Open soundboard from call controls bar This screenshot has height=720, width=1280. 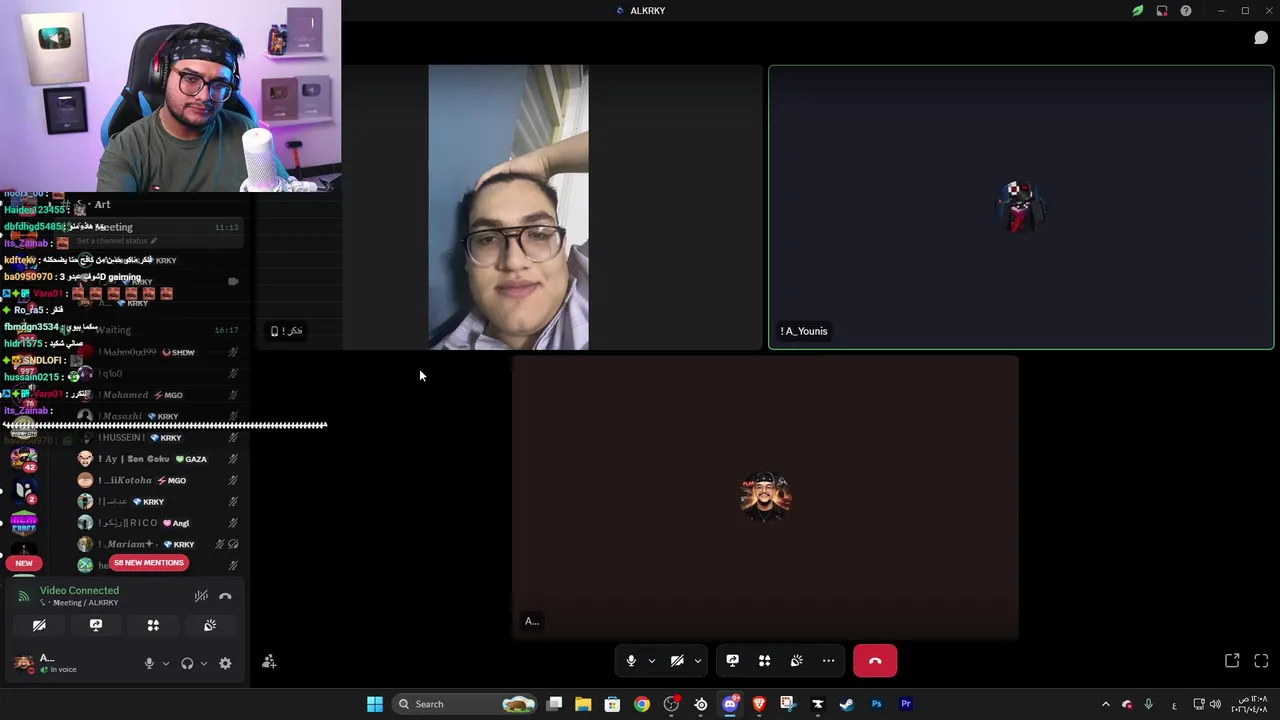(796, 661)
